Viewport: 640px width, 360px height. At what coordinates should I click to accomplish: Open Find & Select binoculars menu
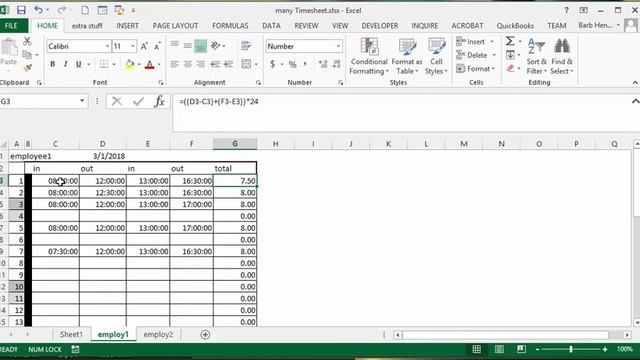[x=562, y=56]
